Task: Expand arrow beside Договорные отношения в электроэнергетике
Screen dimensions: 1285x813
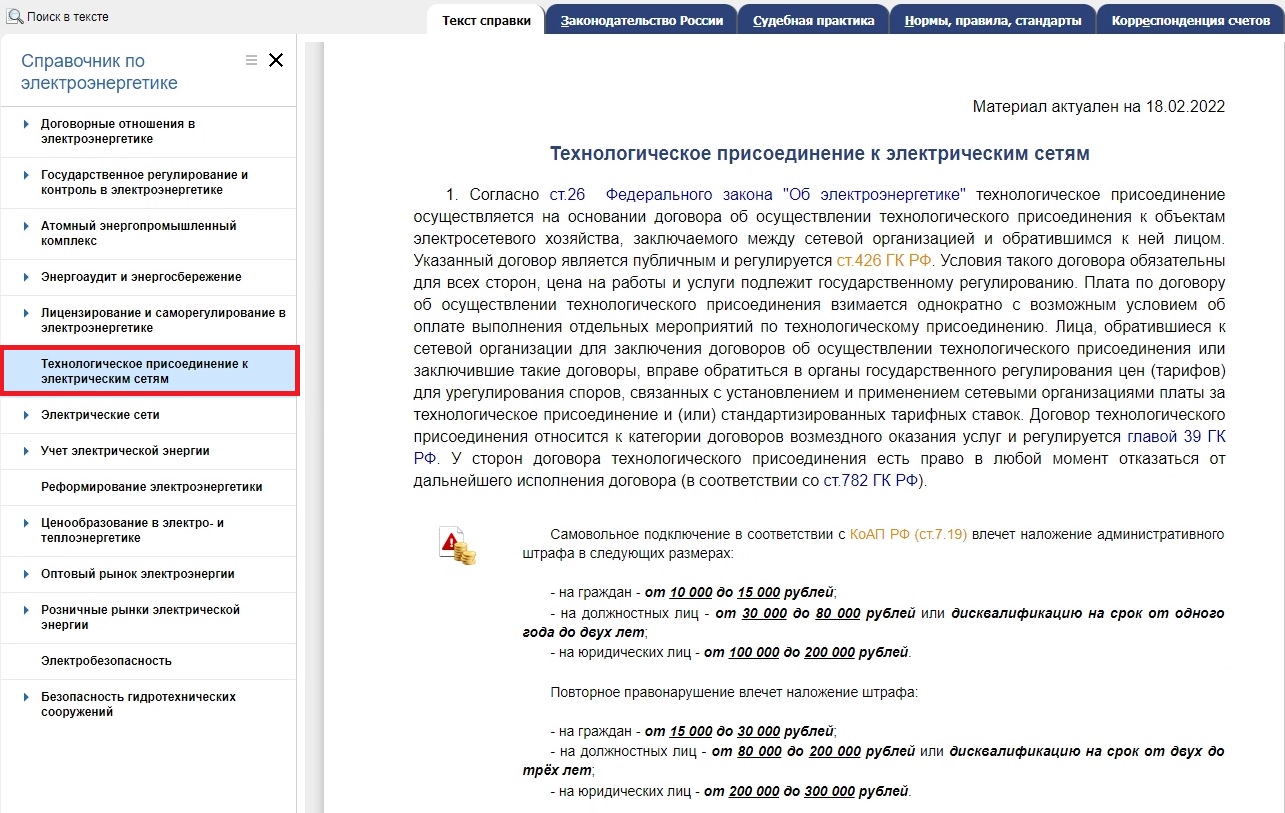Action: click(x=26, y=124)
